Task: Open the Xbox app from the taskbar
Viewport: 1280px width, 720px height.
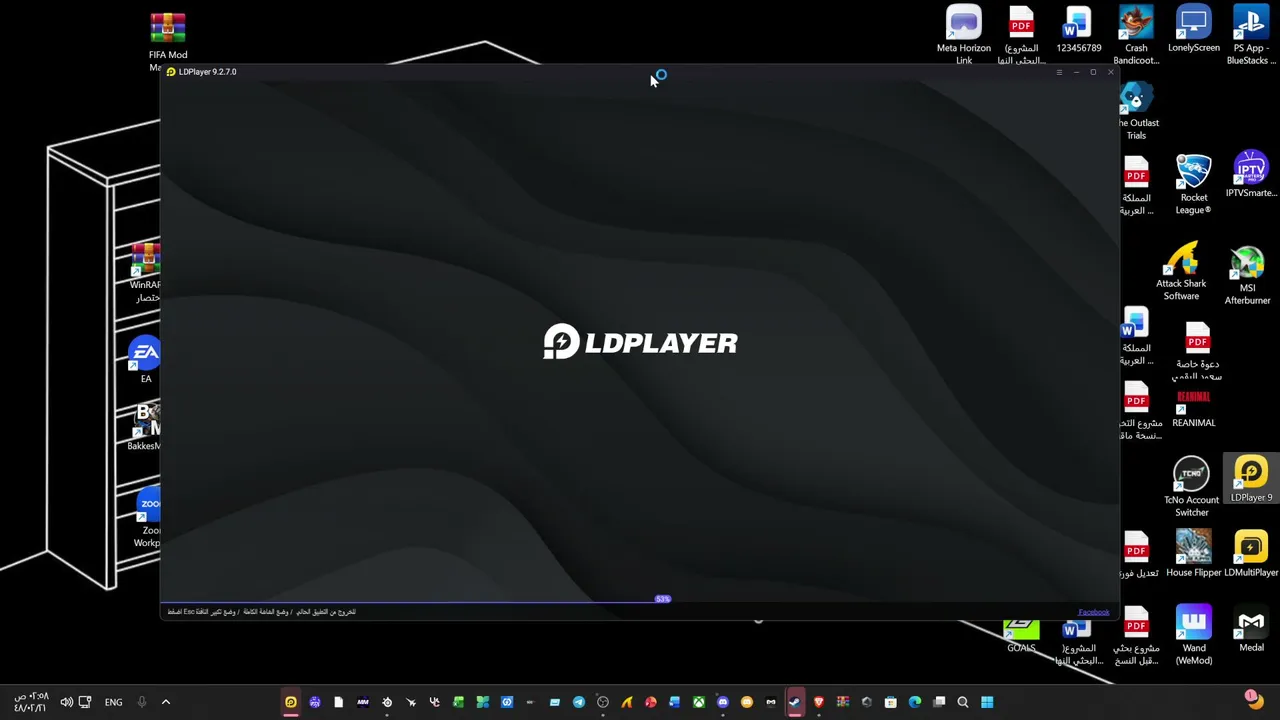Action: tap(699, 702)
